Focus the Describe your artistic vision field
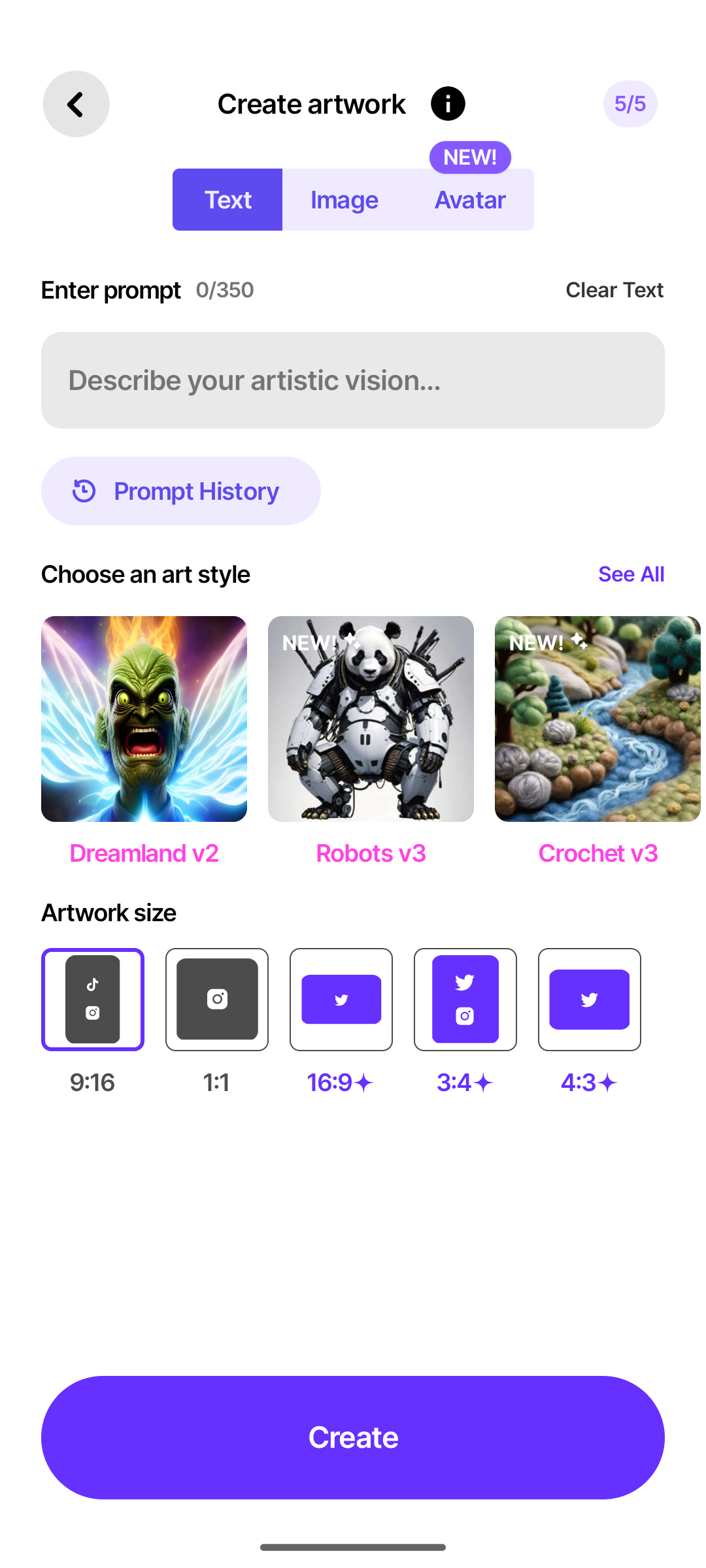 click(353, 380)
